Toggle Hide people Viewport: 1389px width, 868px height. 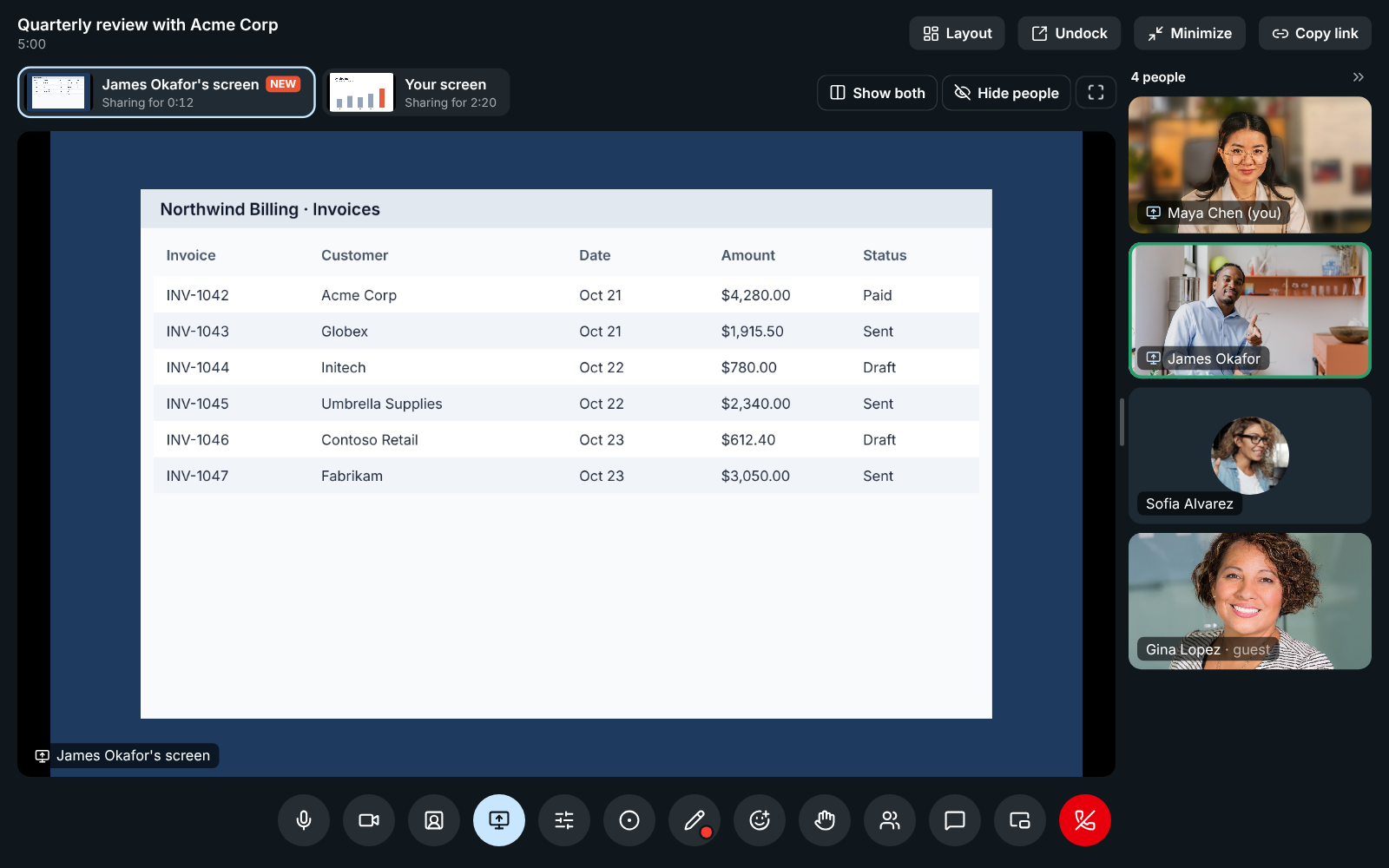[1006, 93]
